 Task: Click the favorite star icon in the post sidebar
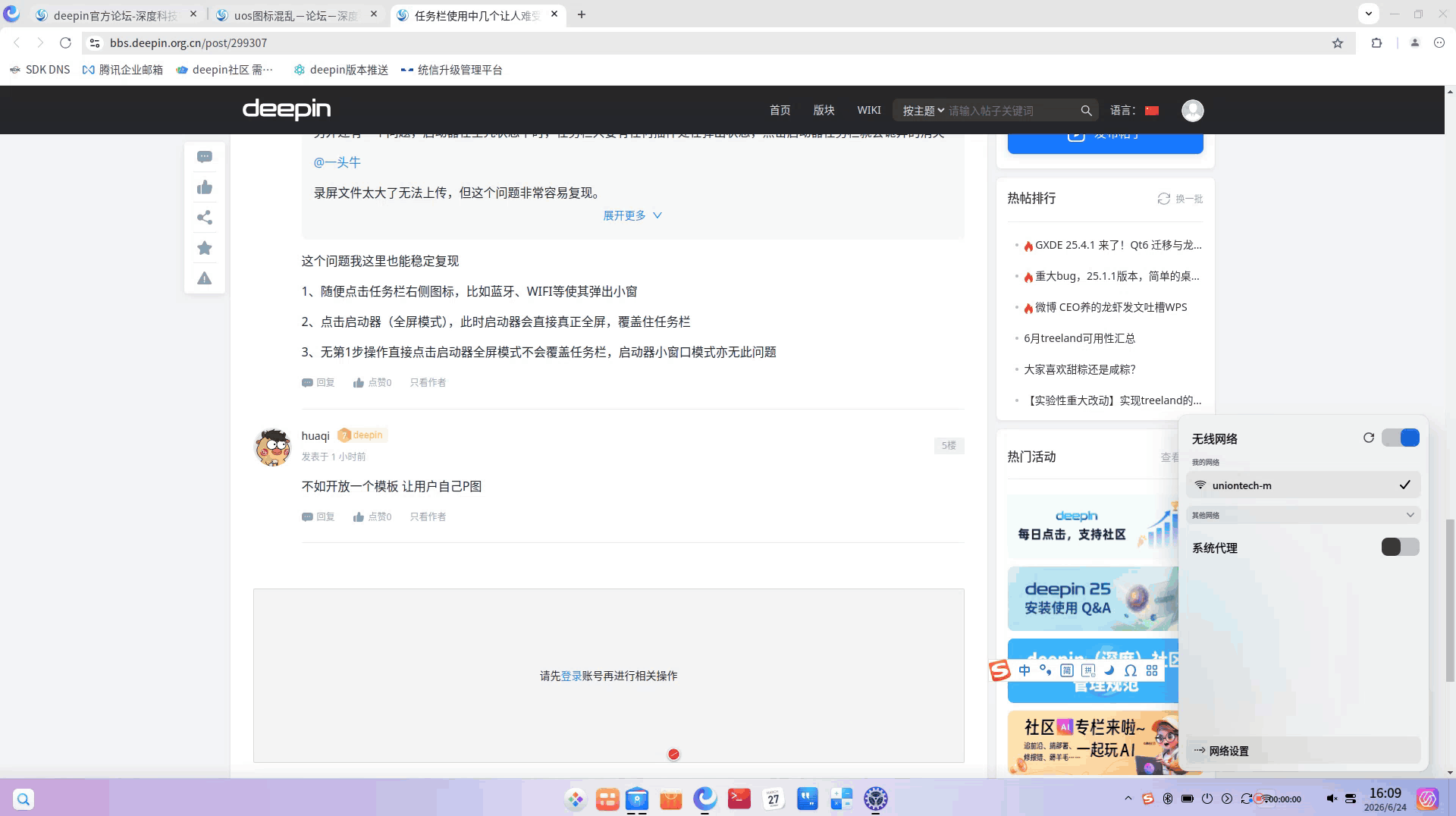pyautogui.click(x=205, y=248)
